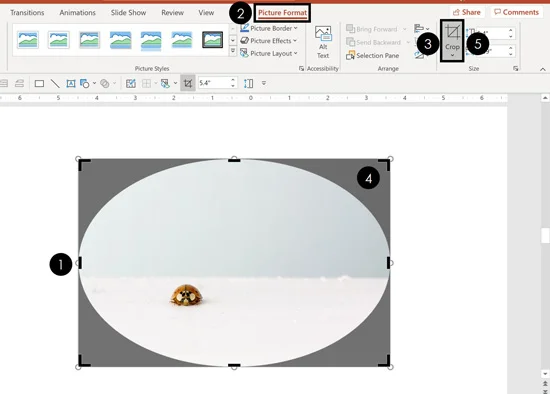
Task: Increase the 5.4" value with up spinner
Action: (233, 80)
